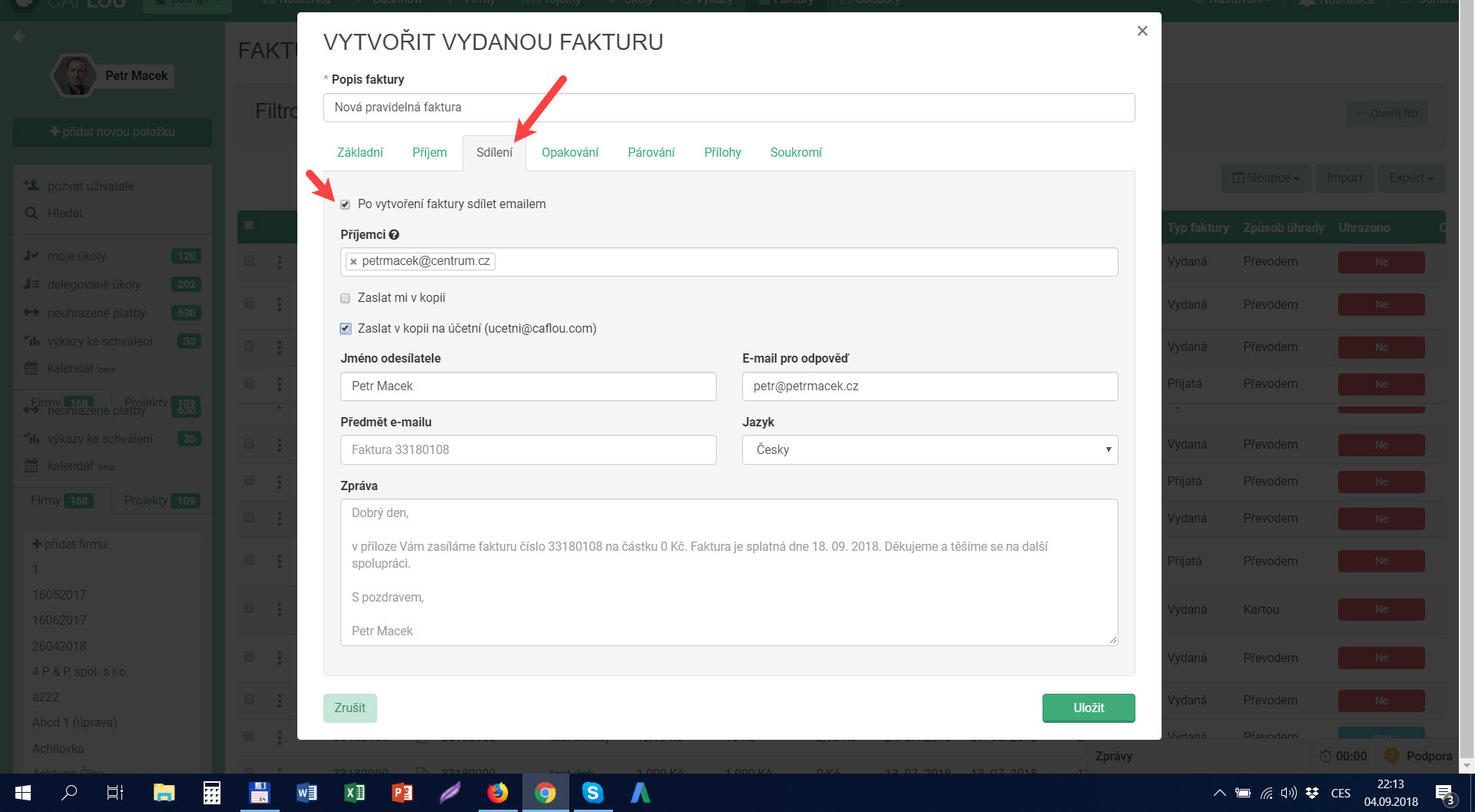Click the back arrow in sidebar
This screenshot has width=1475, height=812.
point(20,36)
